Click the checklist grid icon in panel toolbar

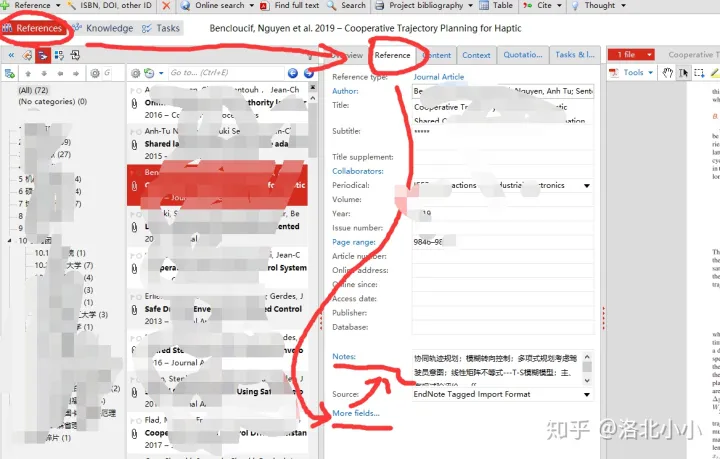(x=59, y=56)
